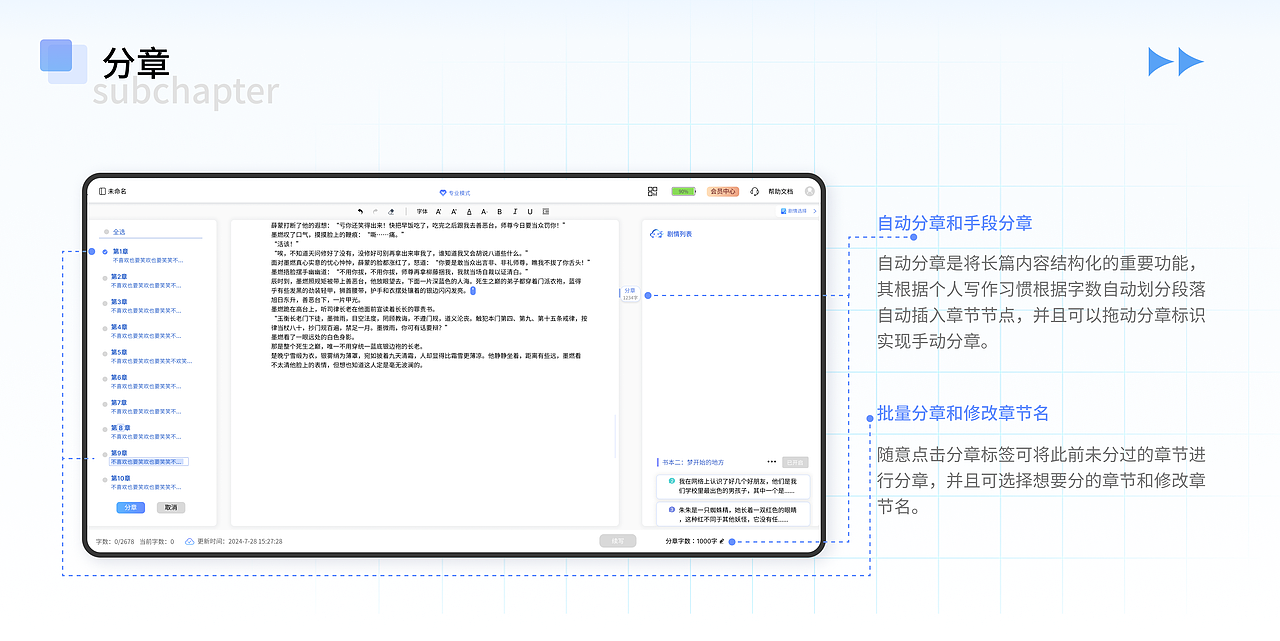Image resolution: width=1280 pixels, height=641 pixels.
Task: Click the cloud save status icon
Action: point(190,541)
